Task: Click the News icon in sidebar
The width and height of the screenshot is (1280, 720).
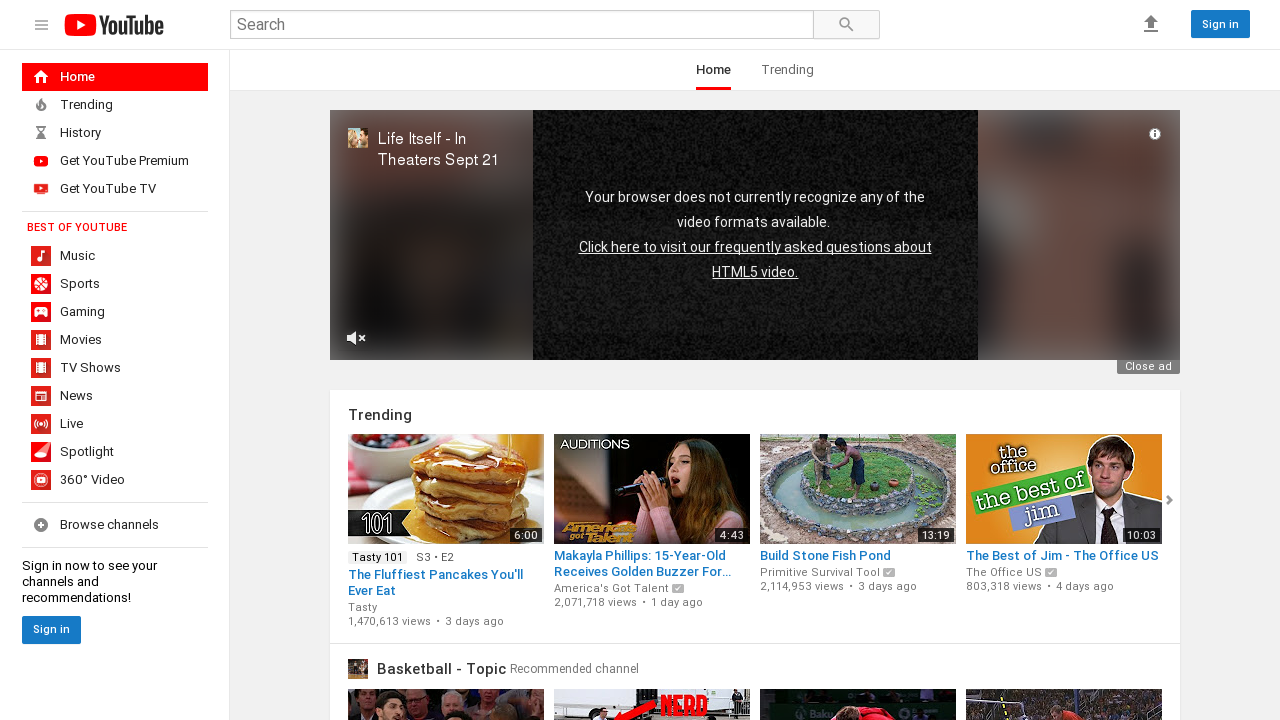Action: click(41, 396)
